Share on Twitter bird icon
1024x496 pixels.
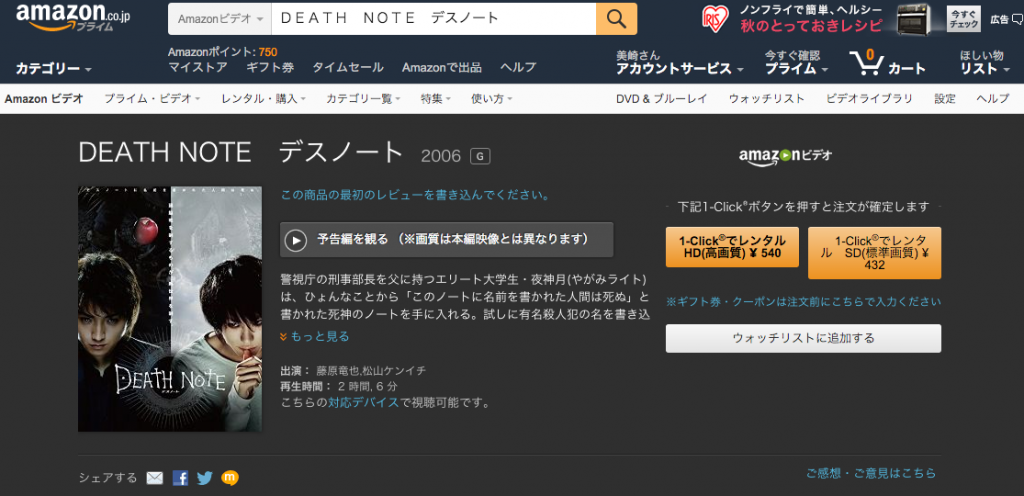pyautogui.click(x=204, y=478)
